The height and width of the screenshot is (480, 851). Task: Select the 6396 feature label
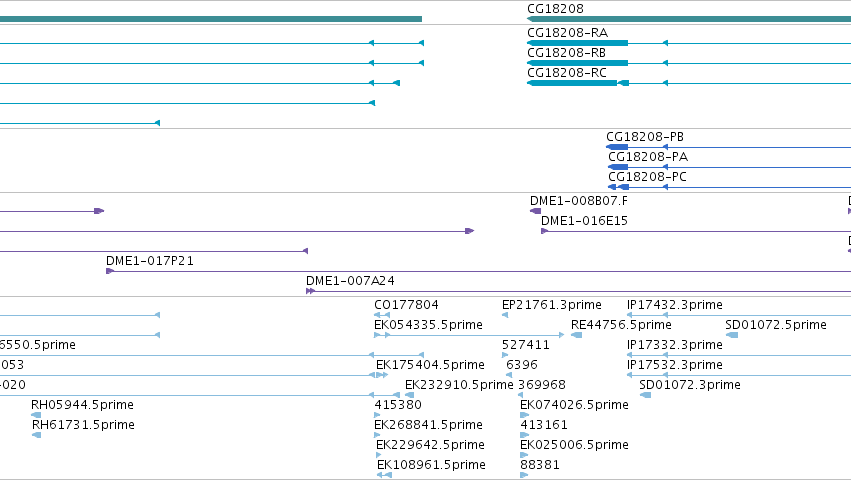coord(522,365)
